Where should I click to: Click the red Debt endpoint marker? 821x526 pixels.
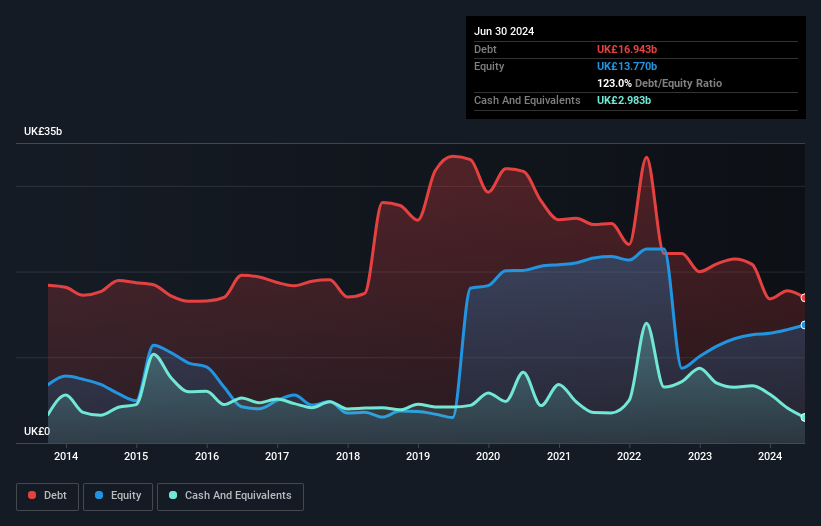(804, 298)
